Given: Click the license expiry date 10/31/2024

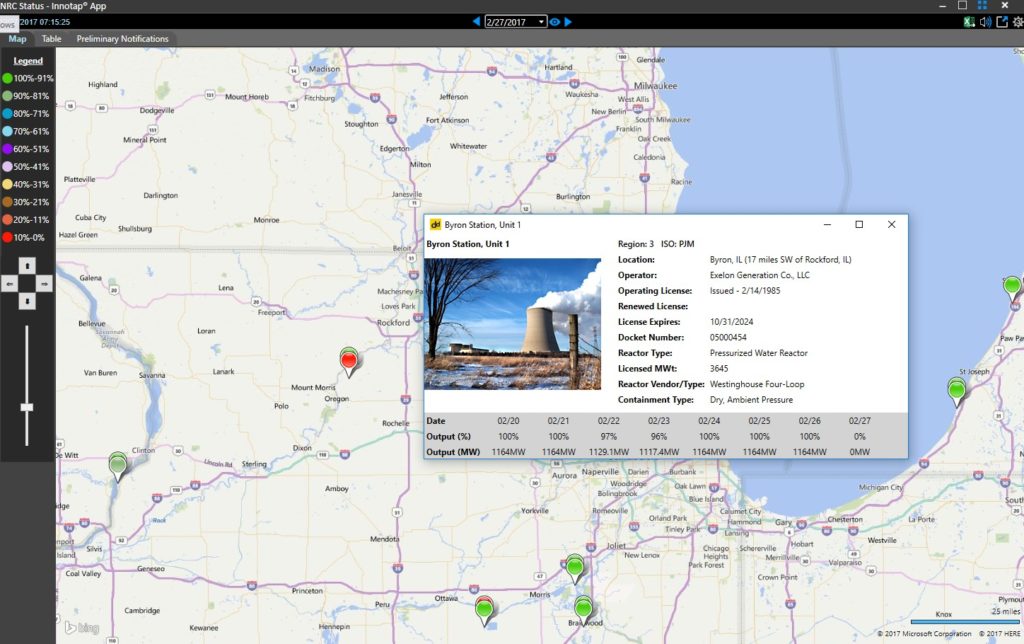Looking at the screenshot, I should click(731, 322).
